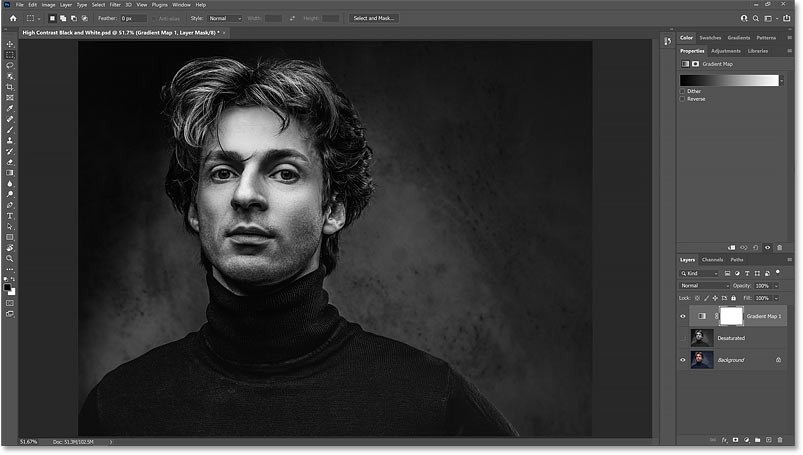
Task: Select the Move tool
Action: click(10, 44)
